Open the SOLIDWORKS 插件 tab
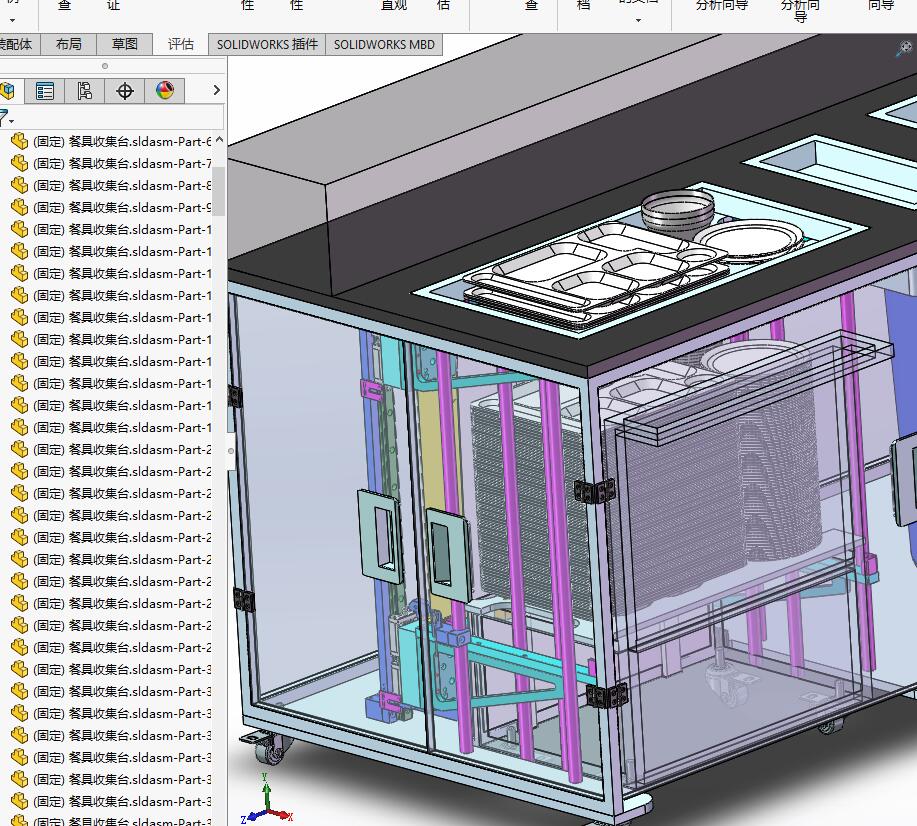917x826 pixels. [267, 44]
